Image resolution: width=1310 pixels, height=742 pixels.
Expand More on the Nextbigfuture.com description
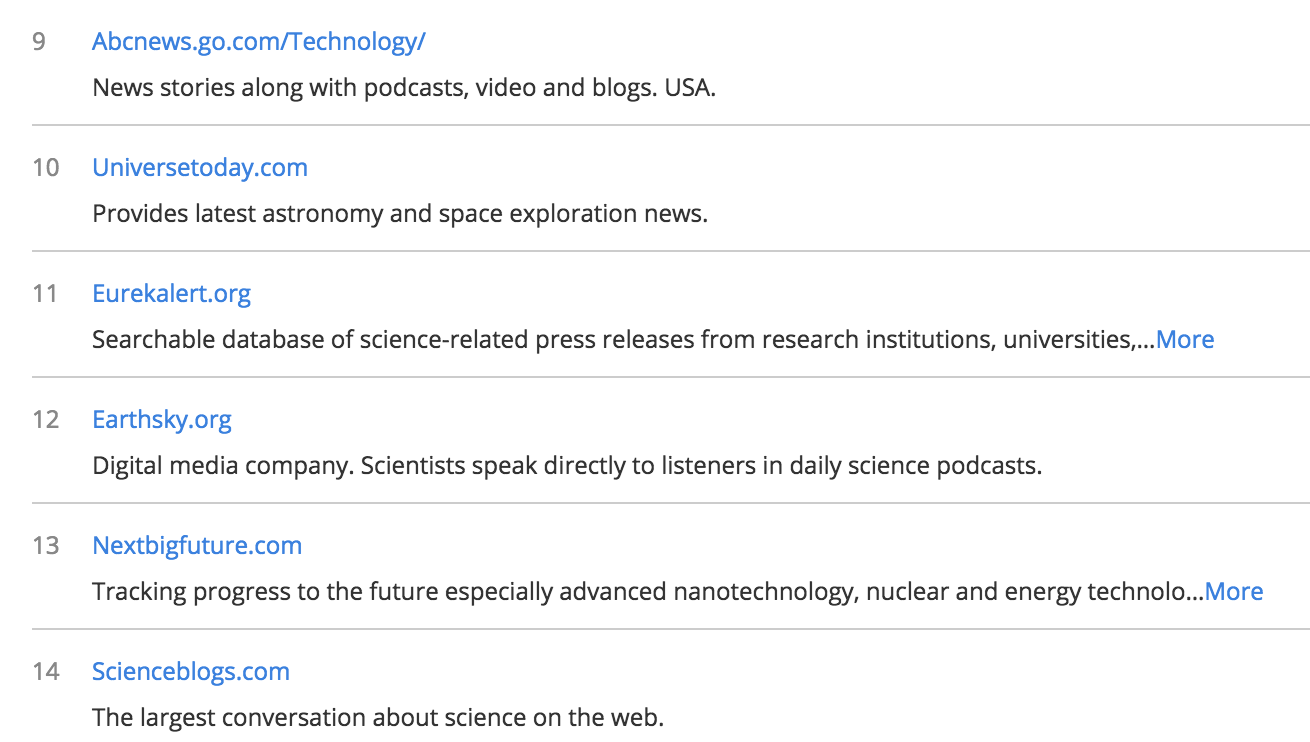click(x=1233, y=592)
